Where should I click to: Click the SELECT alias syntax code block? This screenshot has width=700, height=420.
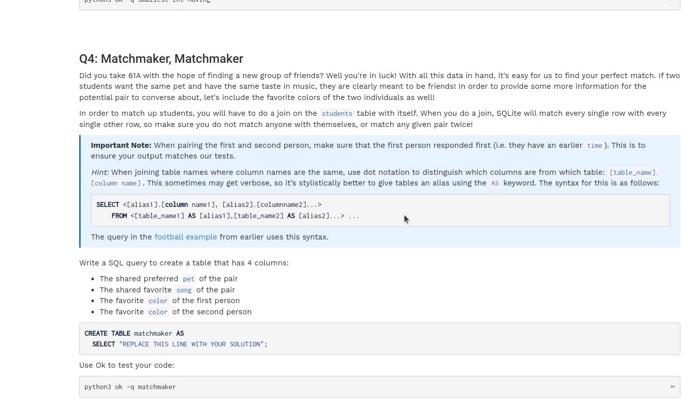(380, 210)
